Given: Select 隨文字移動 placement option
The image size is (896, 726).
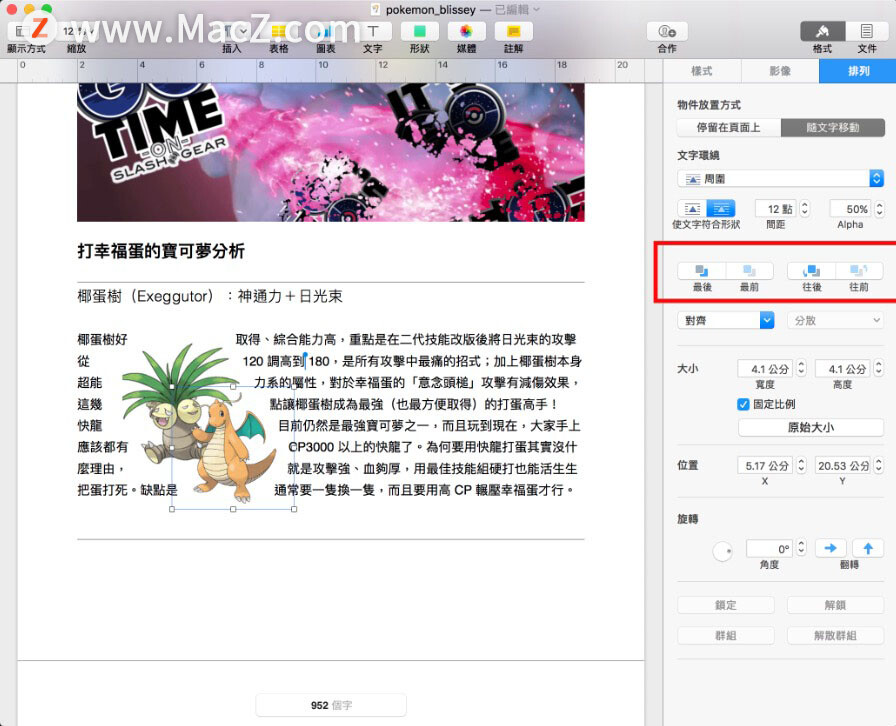Looking at the screenshot, I should (833, 127).
